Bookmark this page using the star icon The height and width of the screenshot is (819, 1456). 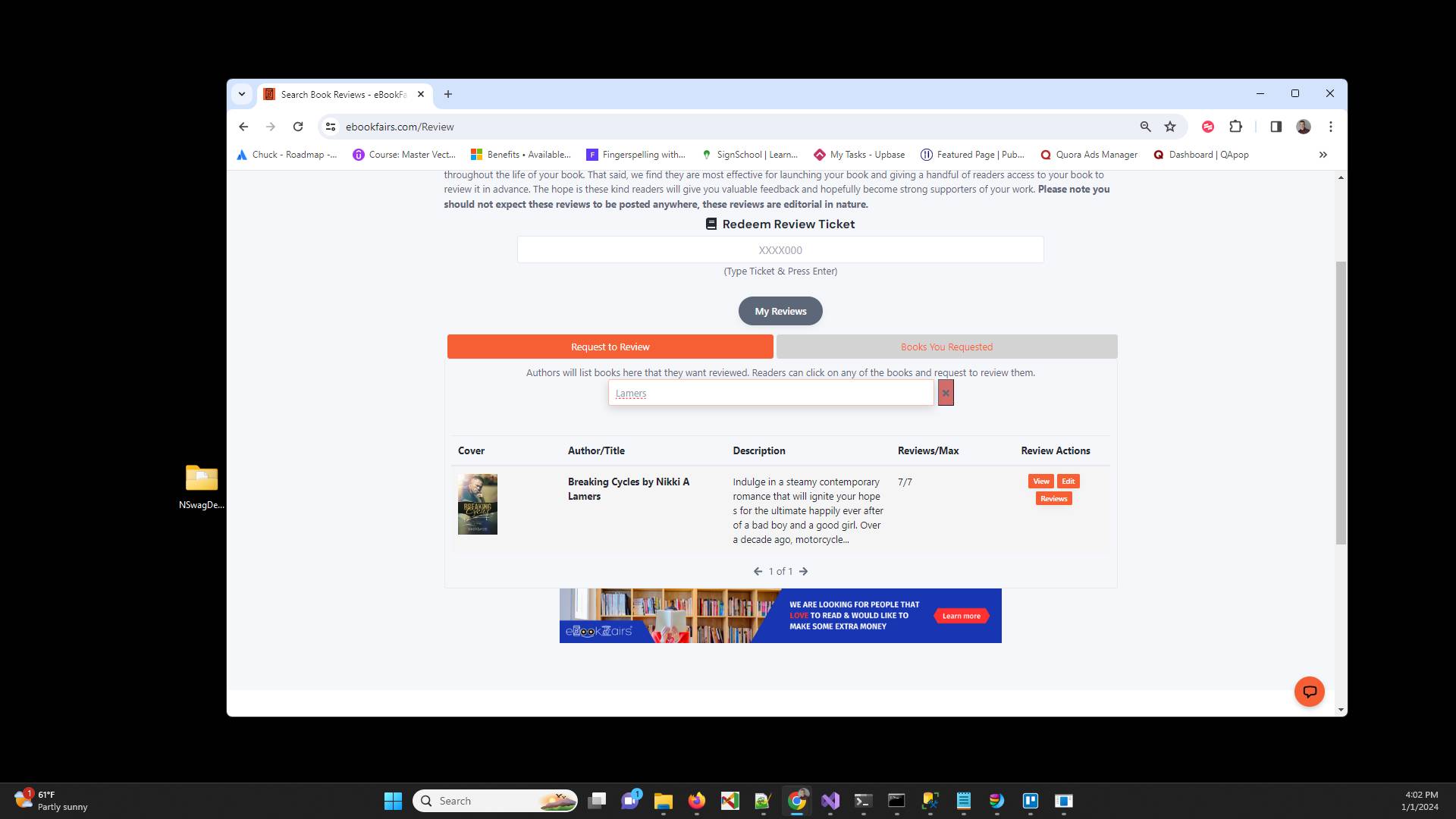click(x=1169, y=127)
